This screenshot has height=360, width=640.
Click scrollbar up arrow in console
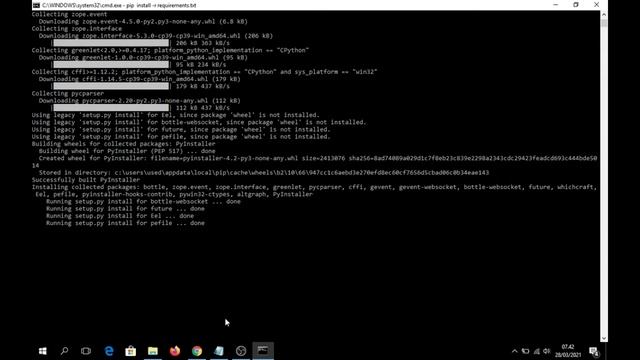click(x=604, y=14)
